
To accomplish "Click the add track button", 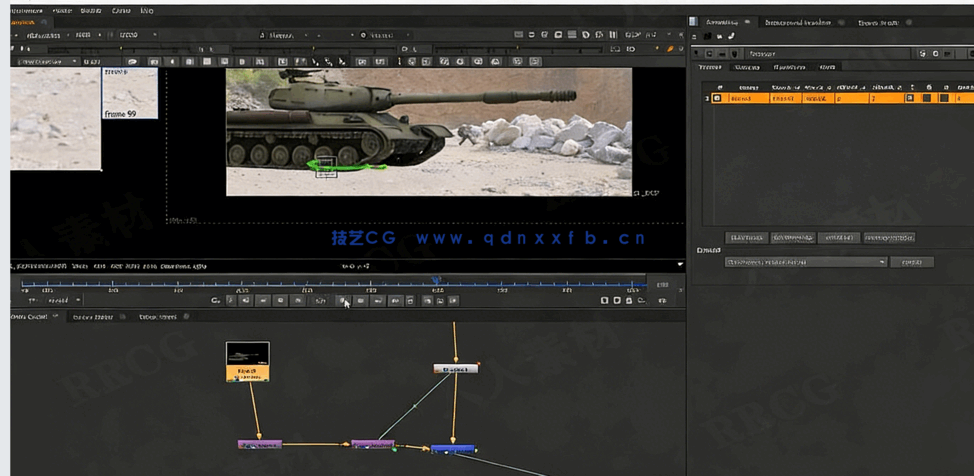I will click(746, 238).
